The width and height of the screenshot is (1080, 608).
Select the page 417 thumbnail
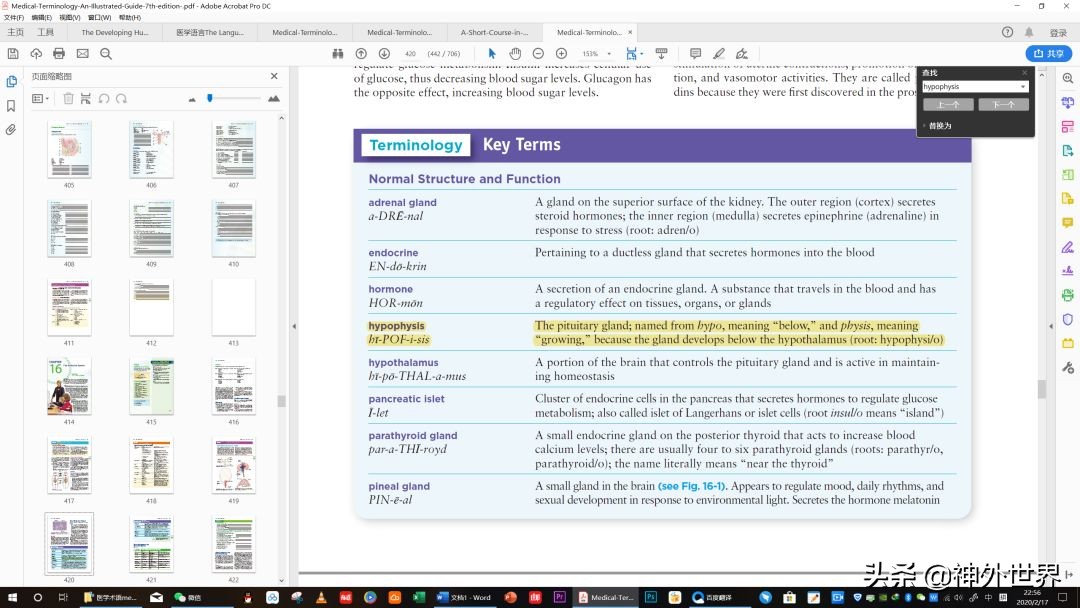[x=69, y=465]
